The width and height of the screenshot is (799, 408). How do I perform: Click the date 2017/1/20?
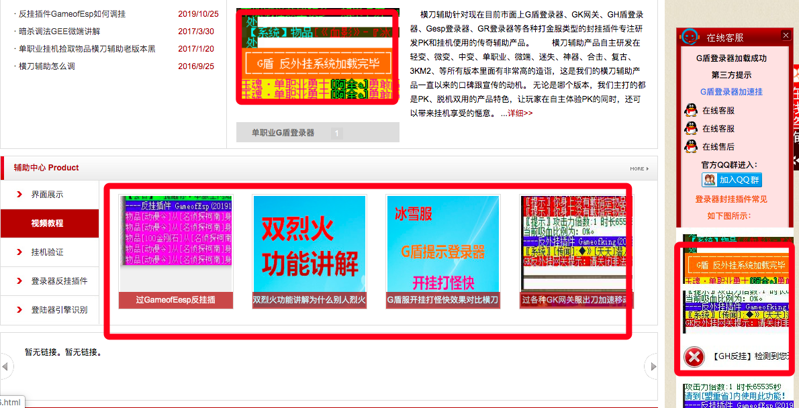[196, 49]
